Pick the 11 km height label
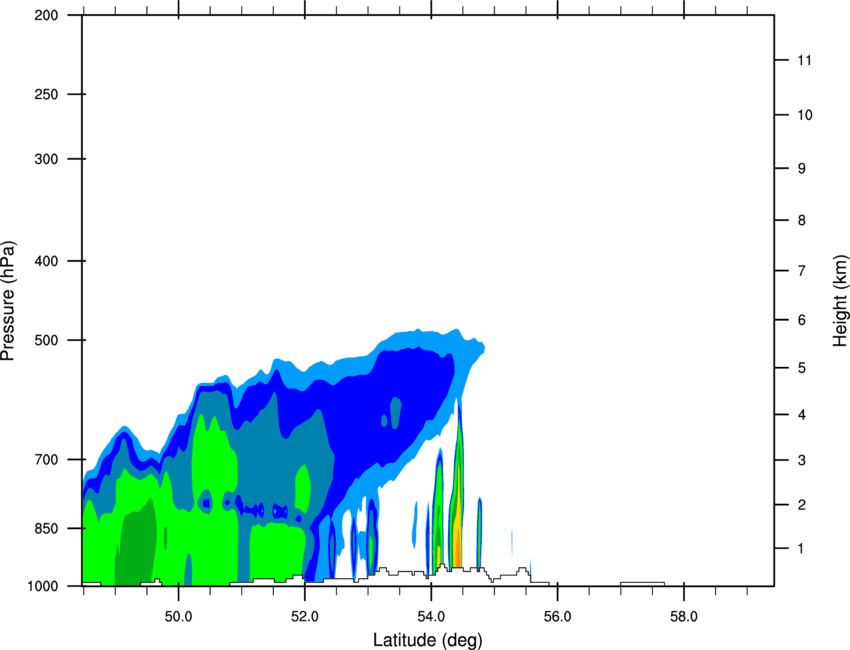The image size is (850, 650). (804, 60)
